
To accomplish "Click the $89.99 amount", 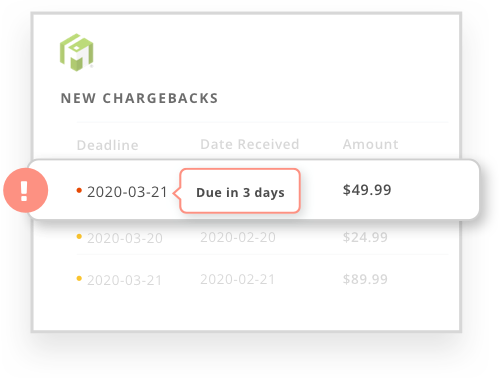I will 365,279.
